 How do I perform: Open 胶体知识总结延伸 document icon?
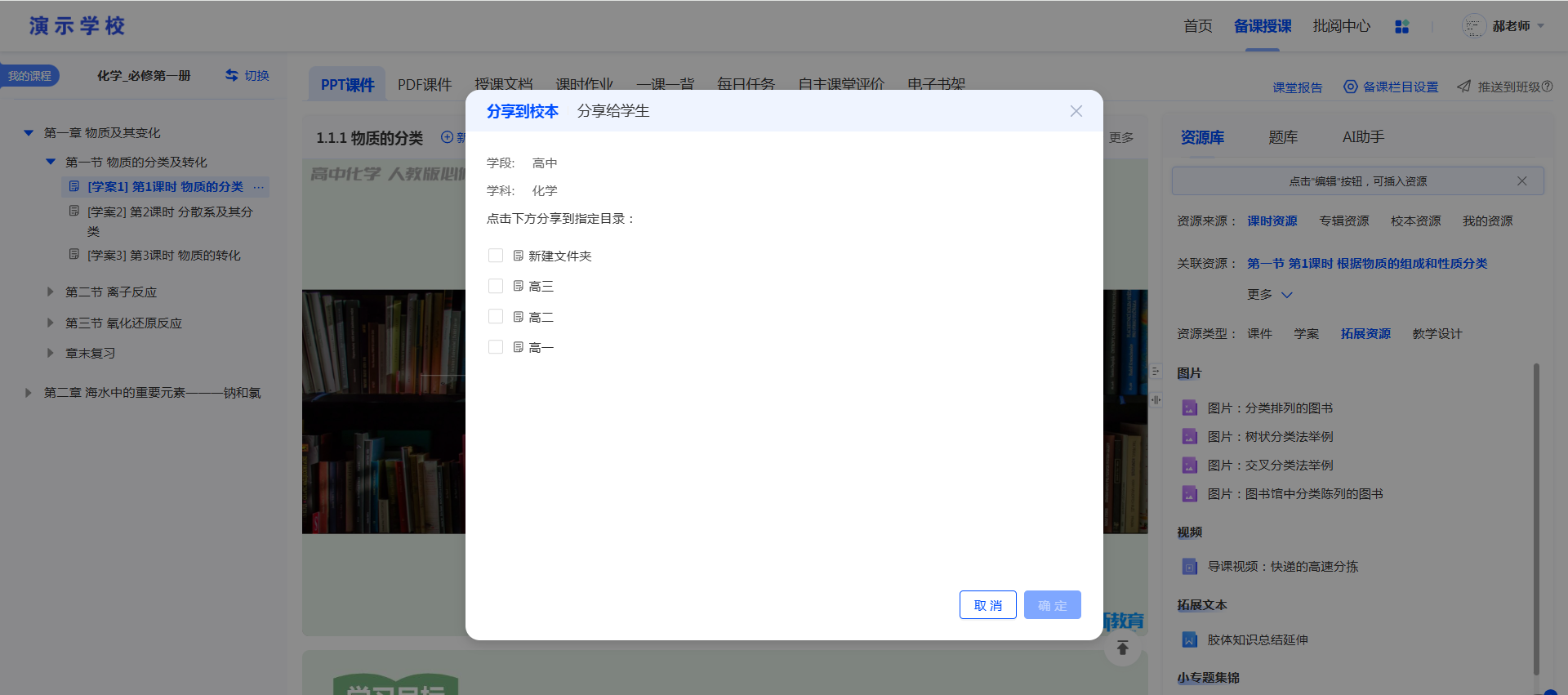point(1190,639)
